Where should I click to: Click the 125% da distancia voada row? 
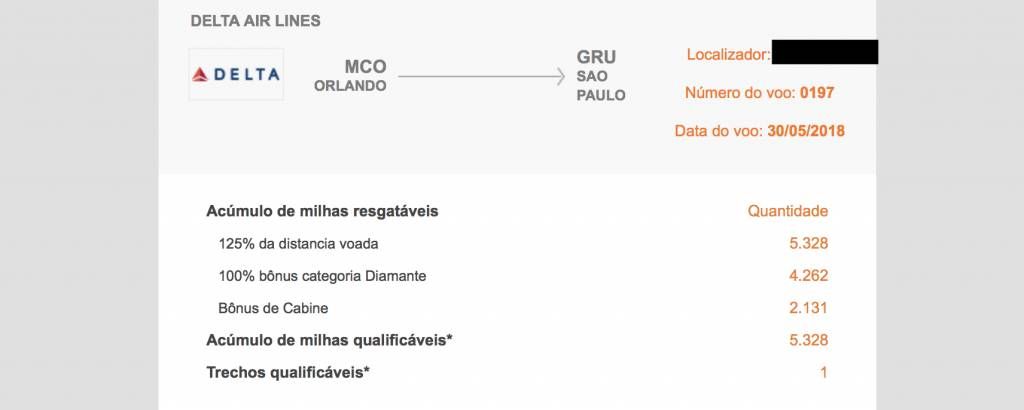(x=517, y=244)
